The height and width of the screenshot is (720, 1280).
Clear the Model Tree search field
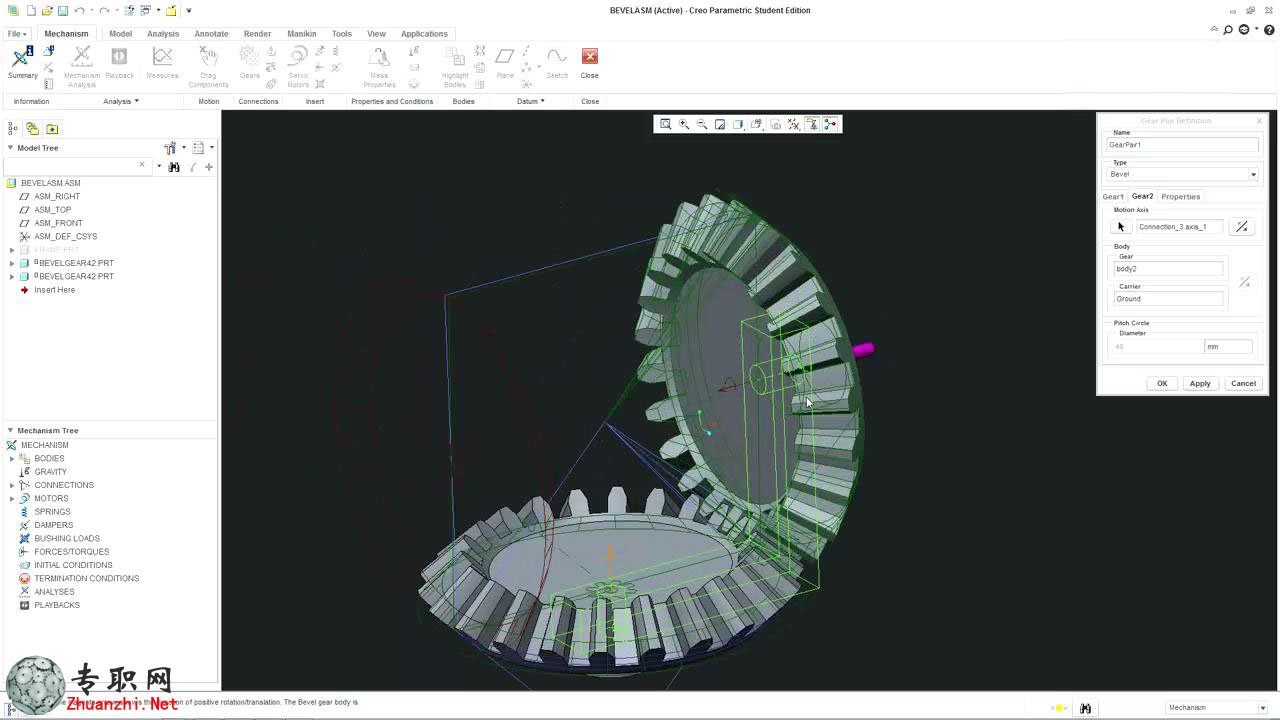pyautogui.click(x=142, y=165)
